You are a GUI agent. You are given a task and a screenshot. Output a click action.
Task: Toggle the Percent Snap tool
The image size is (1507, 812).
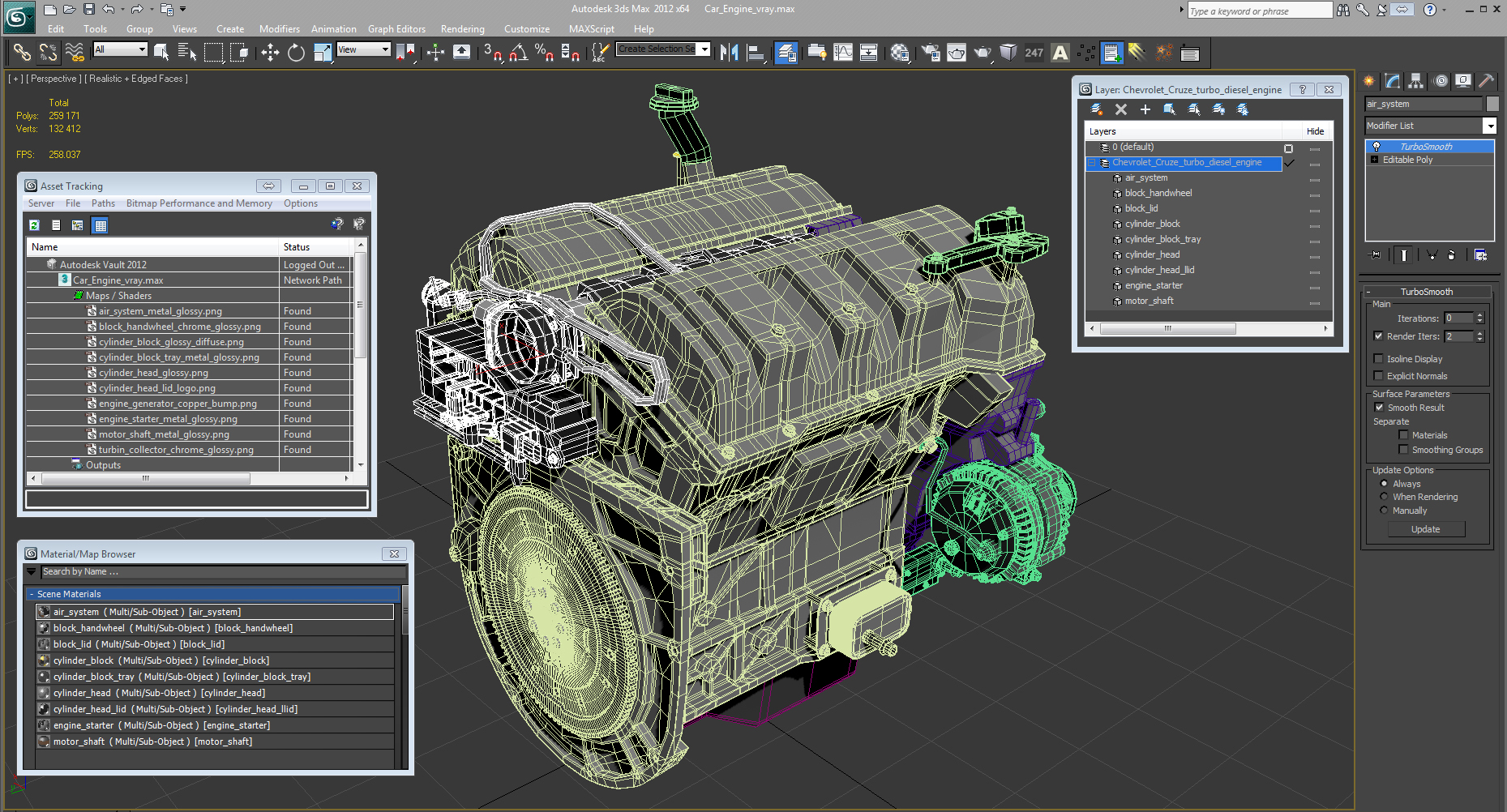tap(544, 53)
